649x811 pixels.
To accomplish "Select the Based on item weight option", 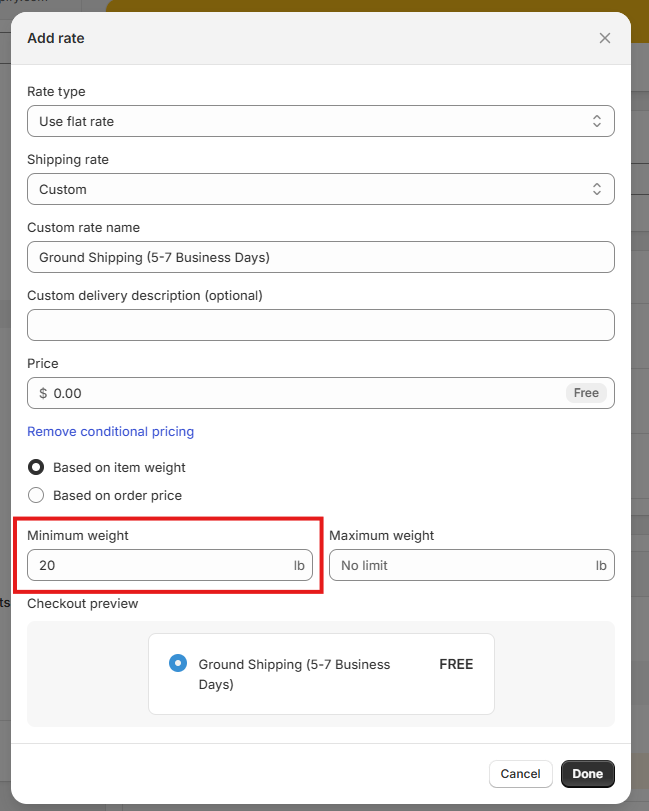I will coord(36,467).
